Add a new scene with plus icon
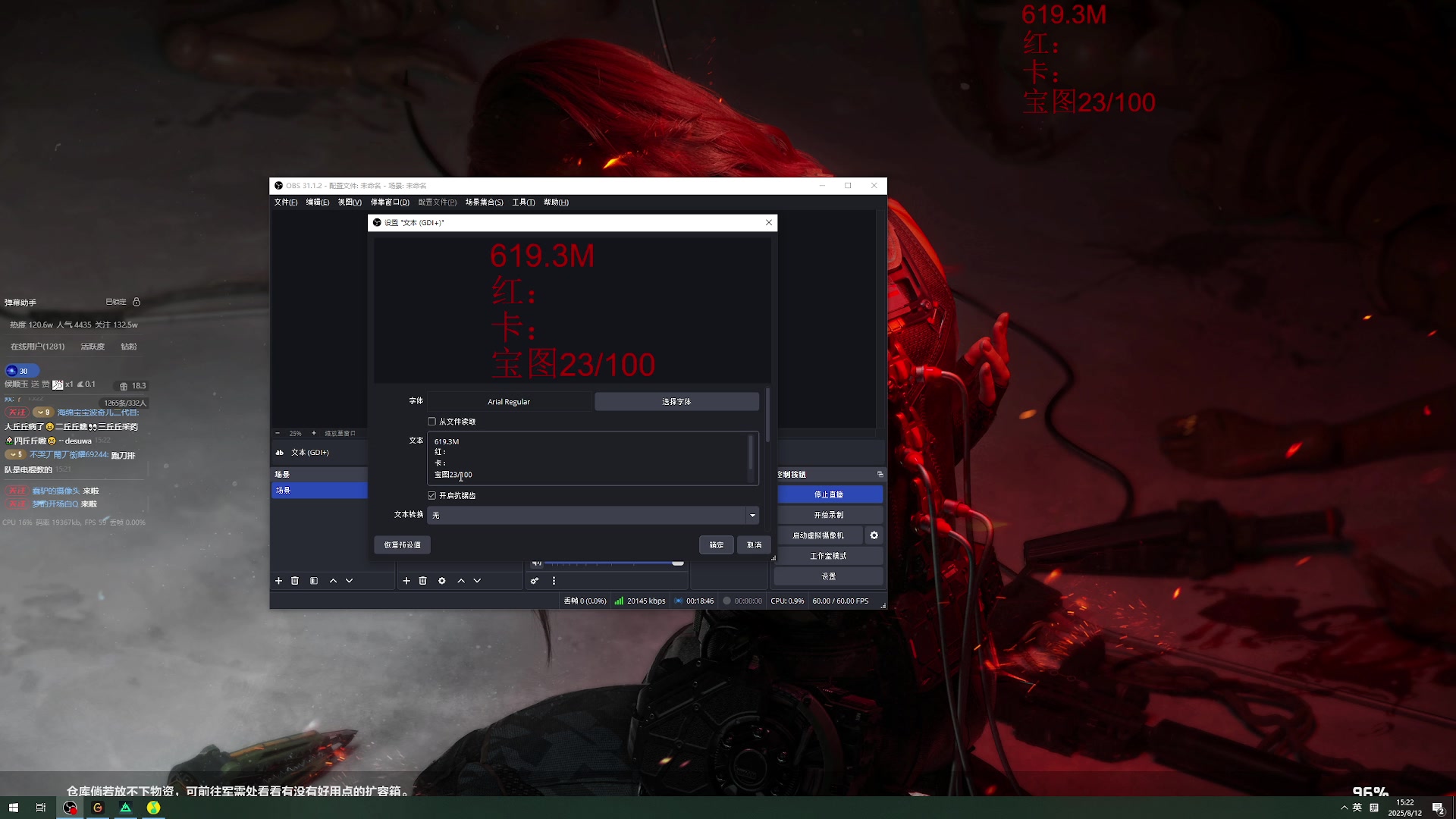The image size is (1456, 819). [x=278, y=581]
